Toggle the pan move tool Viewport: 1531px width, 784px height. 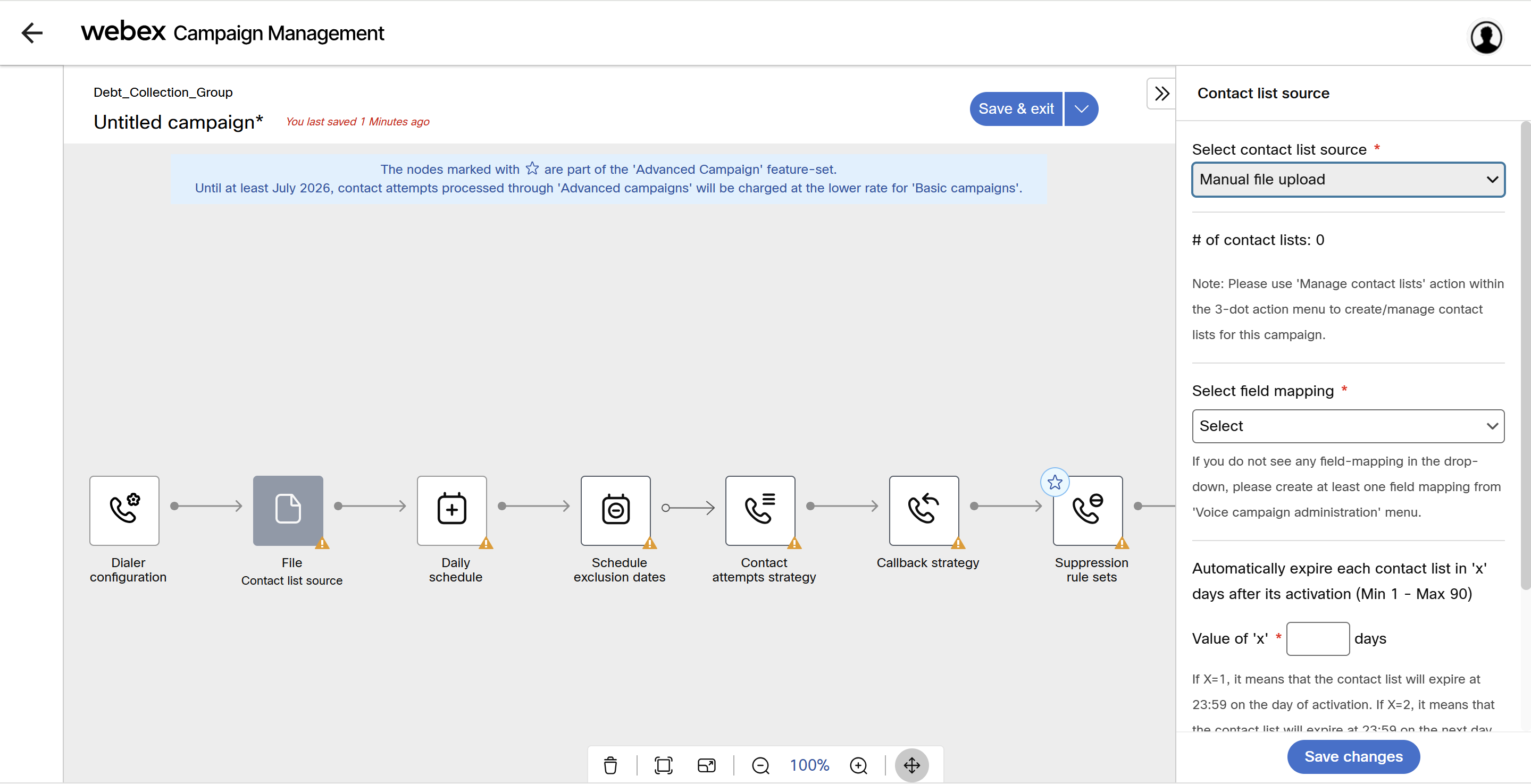911,765
